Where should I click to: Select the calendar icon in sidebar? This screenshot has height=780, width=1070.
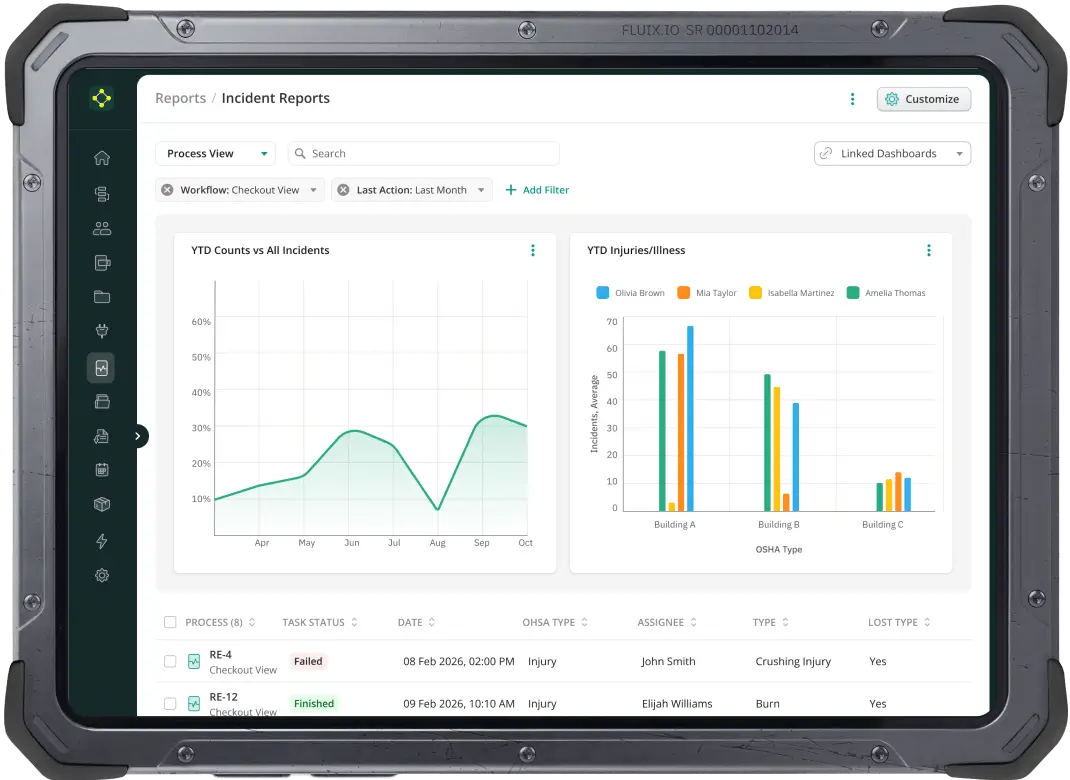click(x=101, y=470)
